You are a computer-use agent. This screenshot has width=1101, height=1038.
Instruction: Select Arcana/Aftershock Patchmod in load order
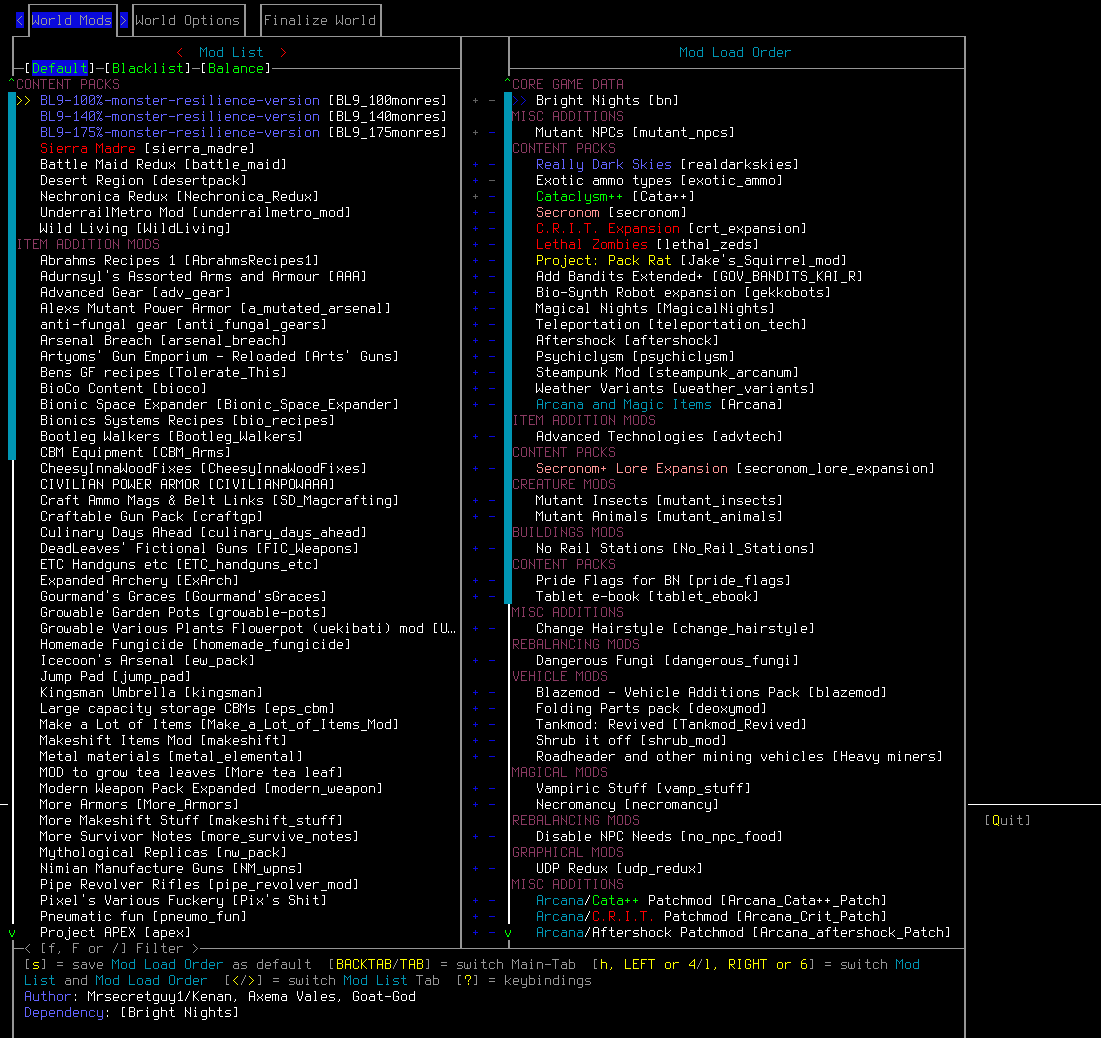click(x=743, y=933)
